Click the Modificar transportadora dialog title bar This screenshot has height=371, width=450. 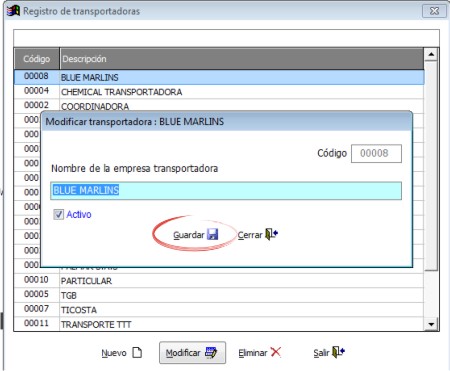point(226,122)
